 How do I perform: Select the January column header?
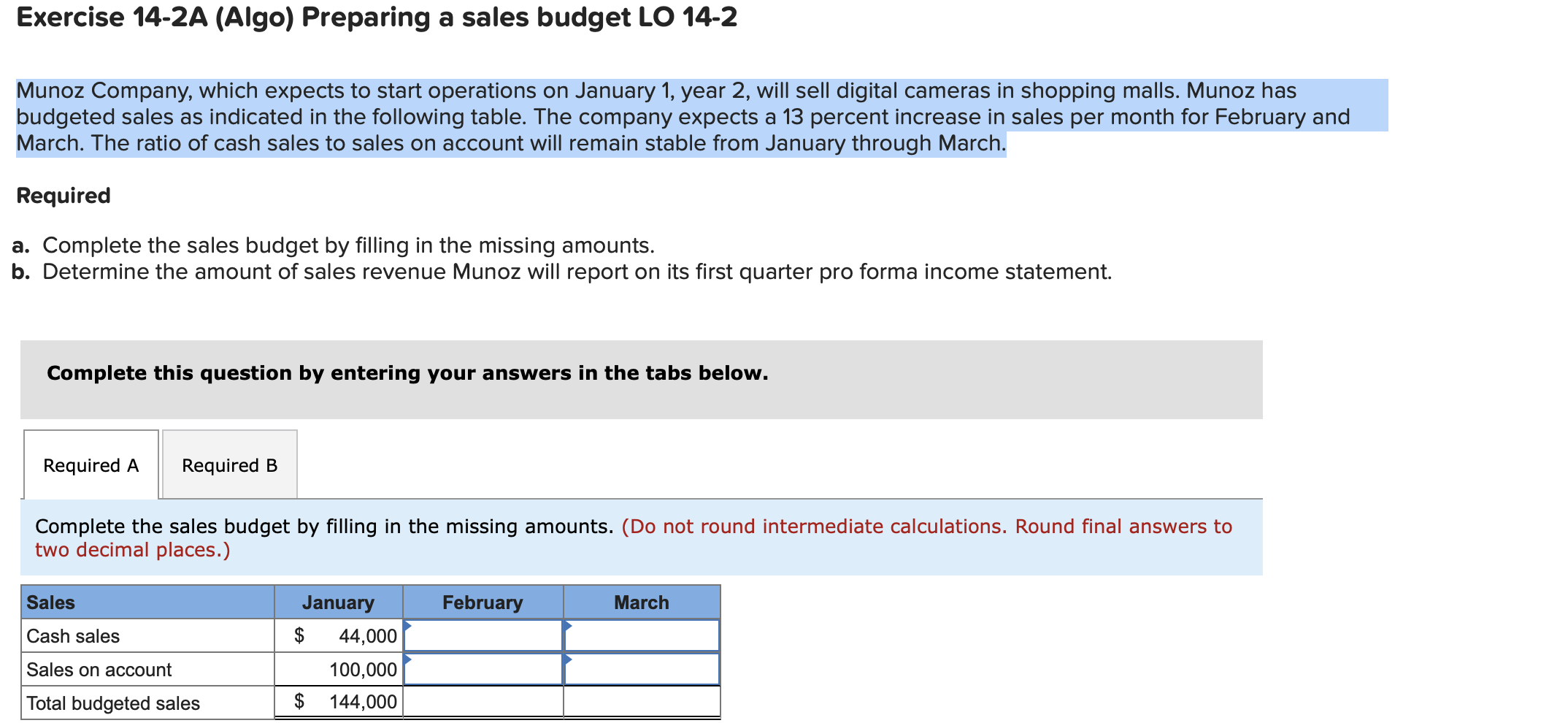(338, 602)
